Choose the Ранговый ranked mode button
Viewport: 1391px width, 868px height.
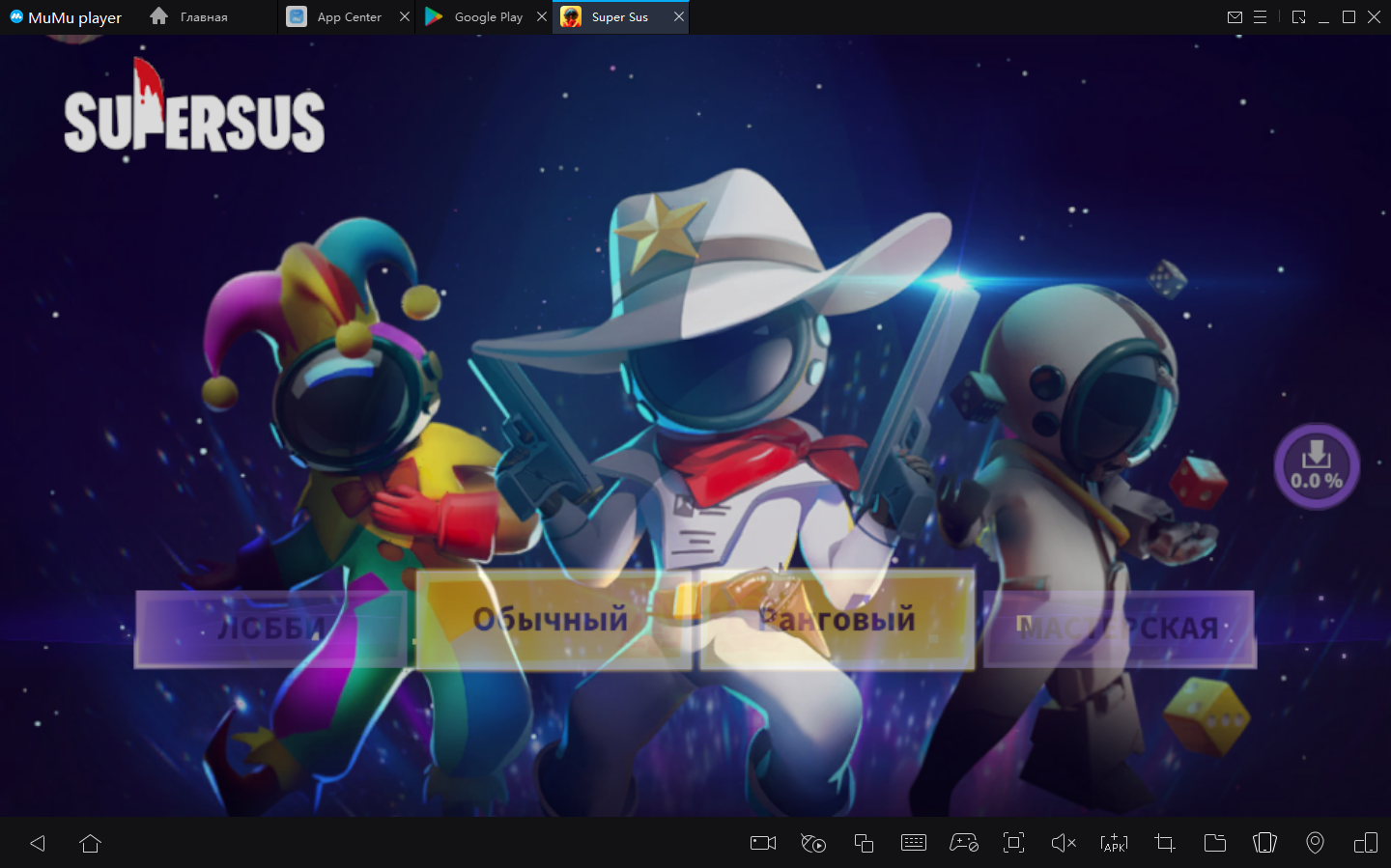pos(837,620)
